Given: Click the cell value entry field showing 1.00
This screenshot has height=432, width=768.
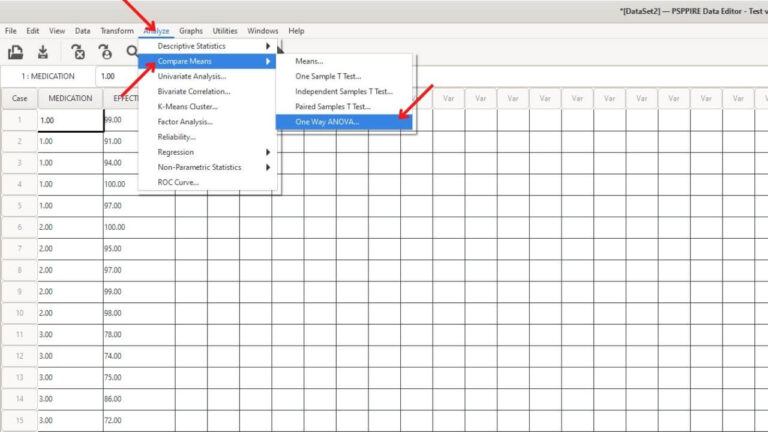Looking at the screenshot, I should pyautogui.click(x=117, y=76).
